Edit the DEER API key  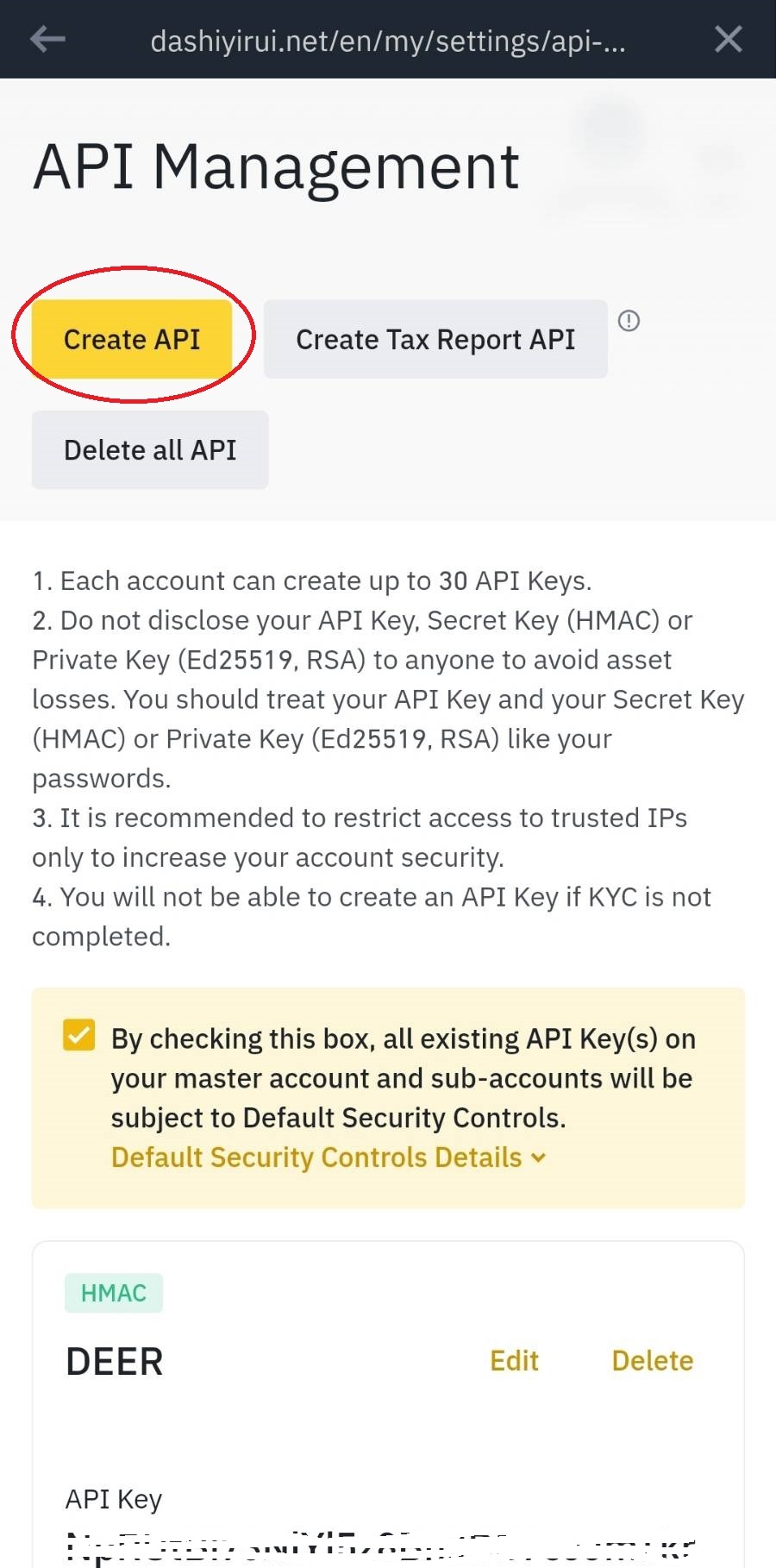point(514,1361)
